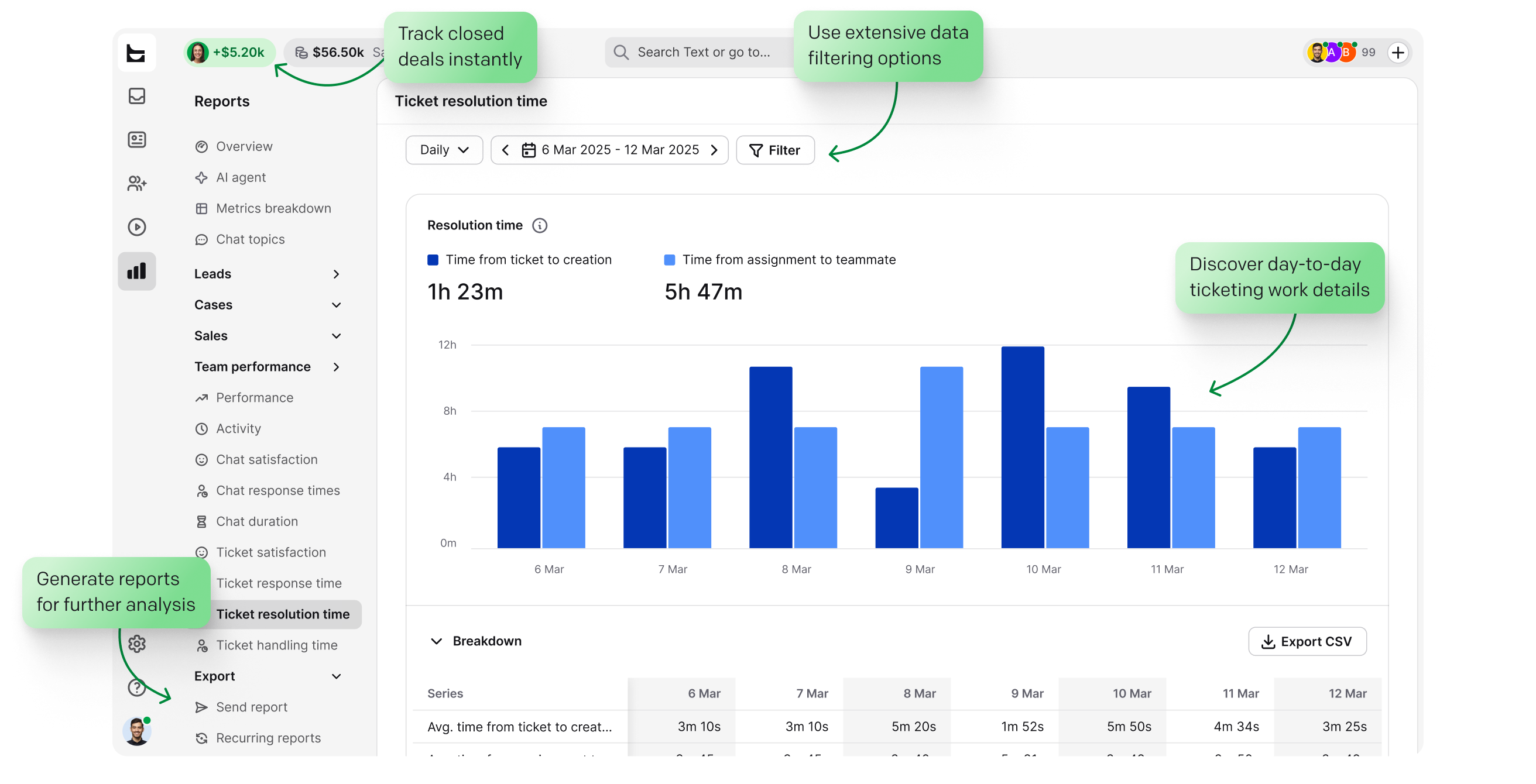This screenshot has height=784, width=1536.
Task: Click the dark blue bar for 10 Mar
Action: [x=1023, y=447]
